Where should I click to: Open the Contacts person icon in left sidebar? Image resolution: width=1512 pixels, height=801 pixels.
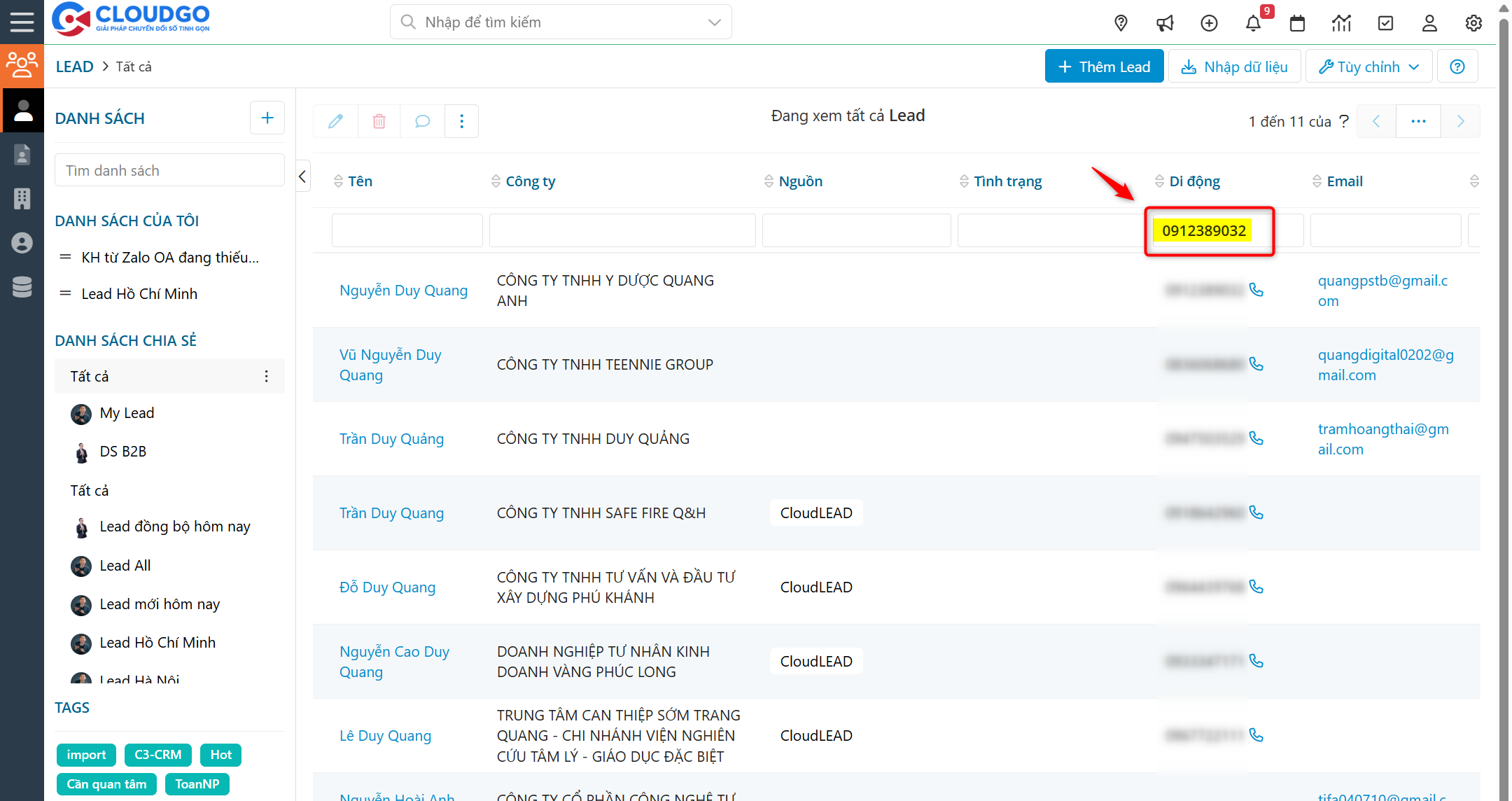tap(23, 154)
